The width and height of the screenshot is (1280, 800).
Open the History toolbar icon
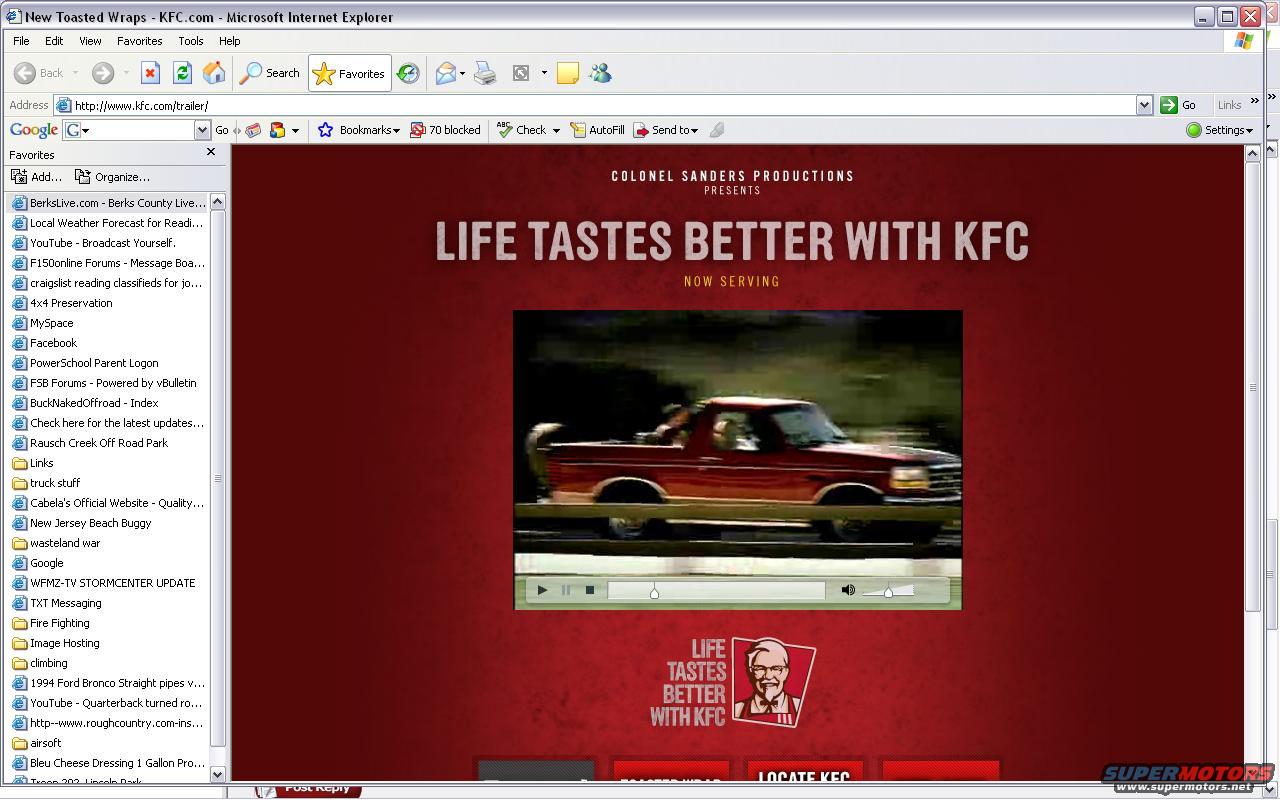coord(408,73)
